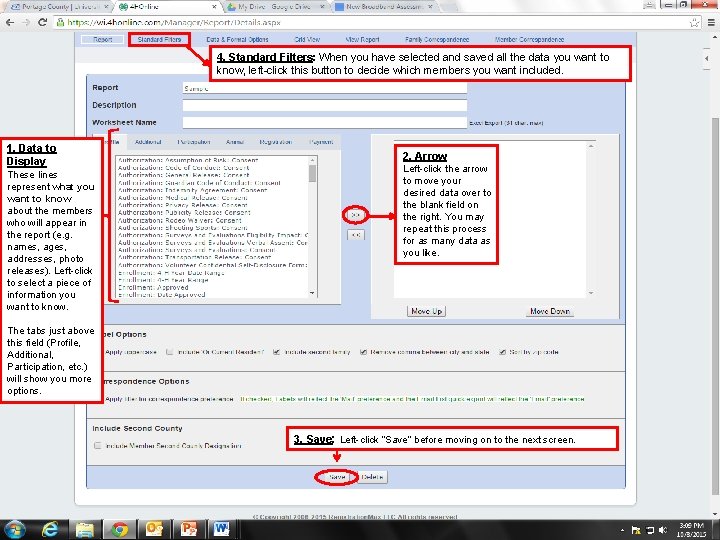Select the Payment field tab
The width and height of the screenshot is (720, 540).
[321, 142]
